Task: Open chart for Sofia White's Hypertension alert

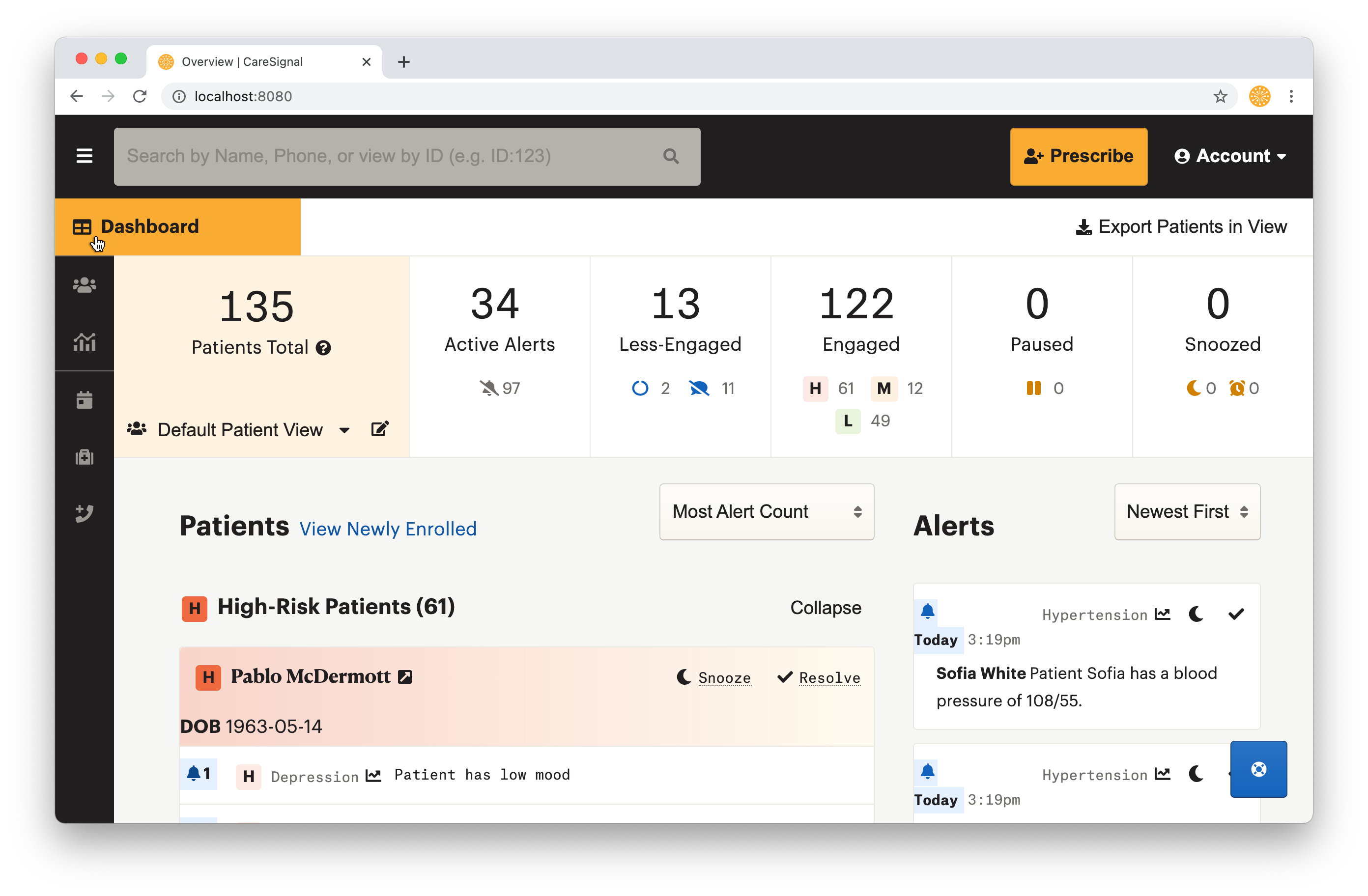Action: click(1162, 614)
